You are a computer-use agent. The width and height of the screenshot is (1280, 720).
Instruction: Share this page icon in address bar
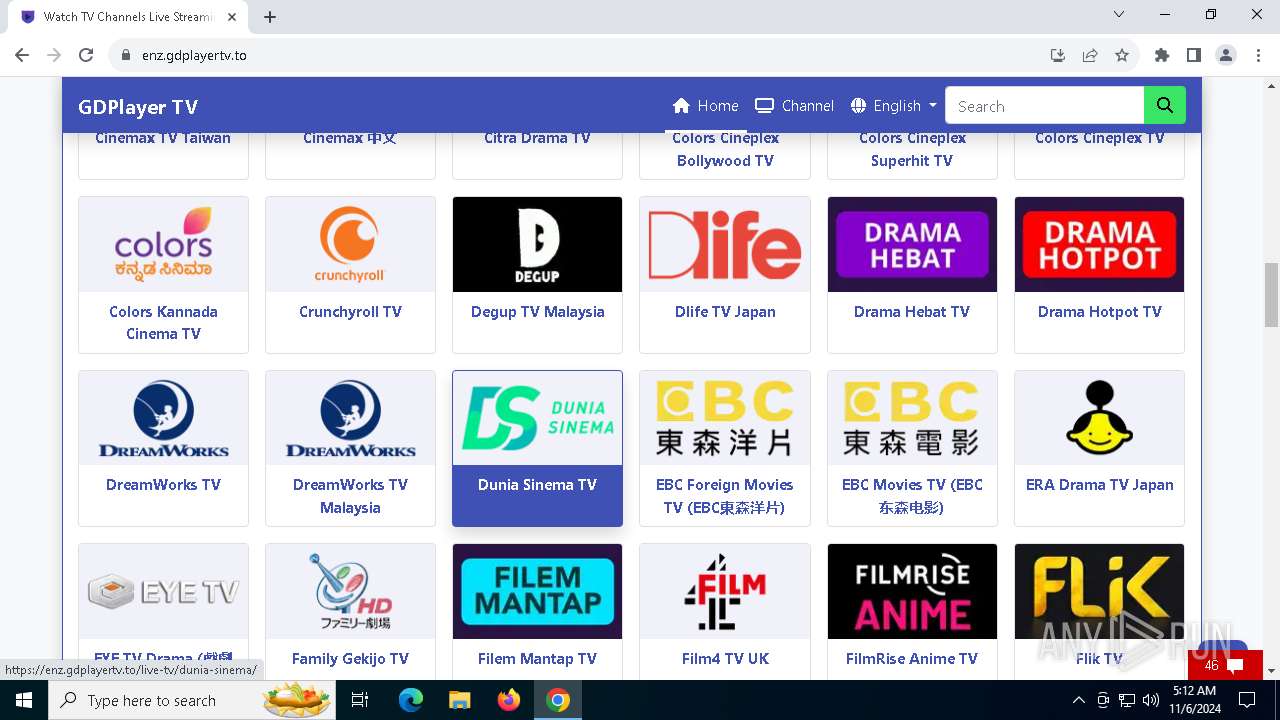point(1090,55)
